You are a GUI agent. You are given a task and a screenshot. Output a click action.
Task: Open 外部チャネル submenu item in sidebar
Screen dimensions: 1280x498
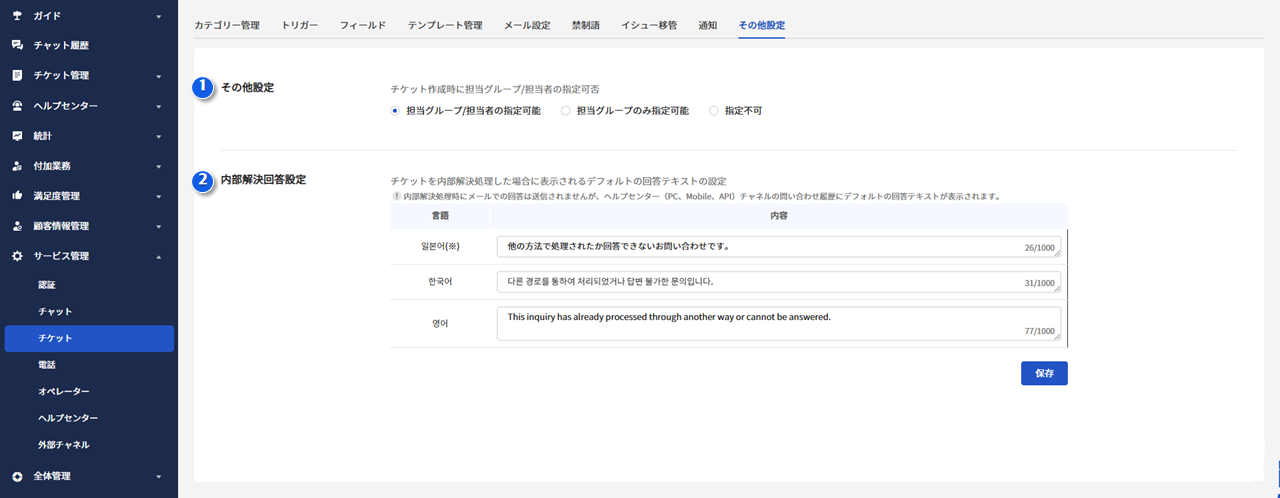pyautogui.click(x=64, y=444)
